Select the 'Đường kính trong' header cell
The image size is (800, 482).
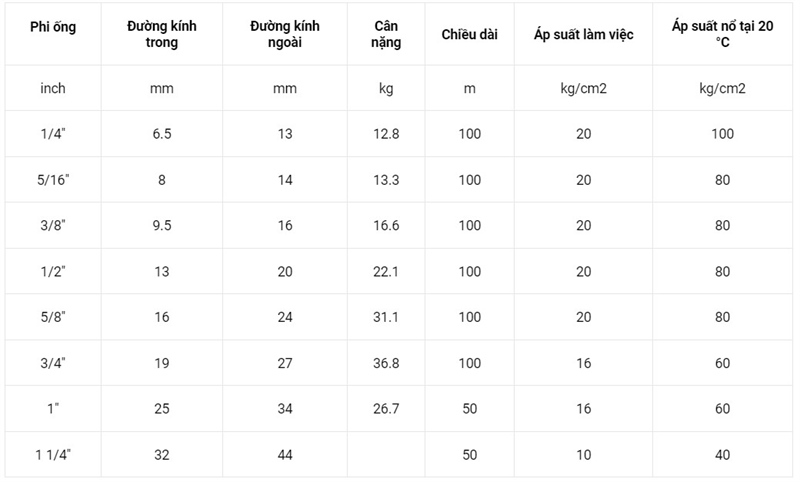162,34
